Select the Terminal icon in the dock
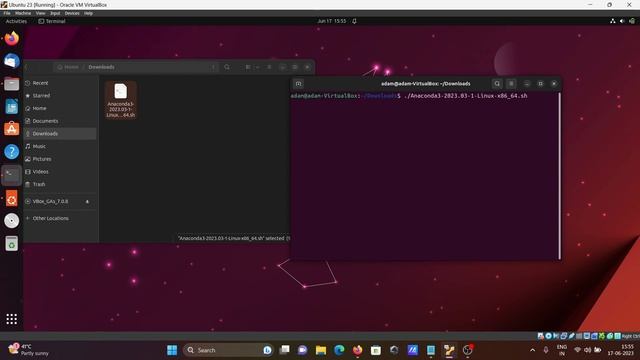 (11, 175)
